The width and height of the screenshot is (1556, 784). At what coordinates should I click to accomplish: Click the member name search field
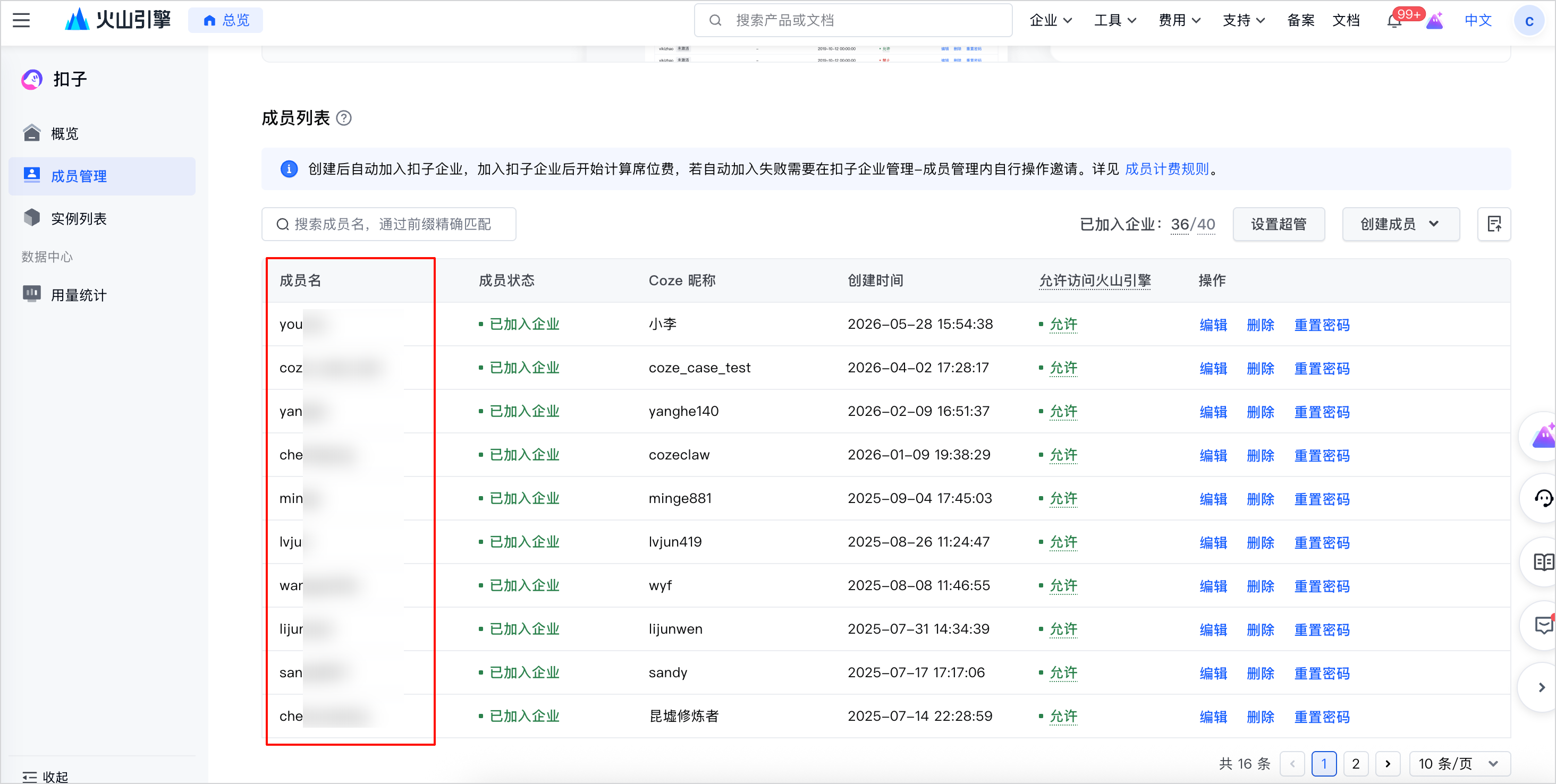point(388,224)
